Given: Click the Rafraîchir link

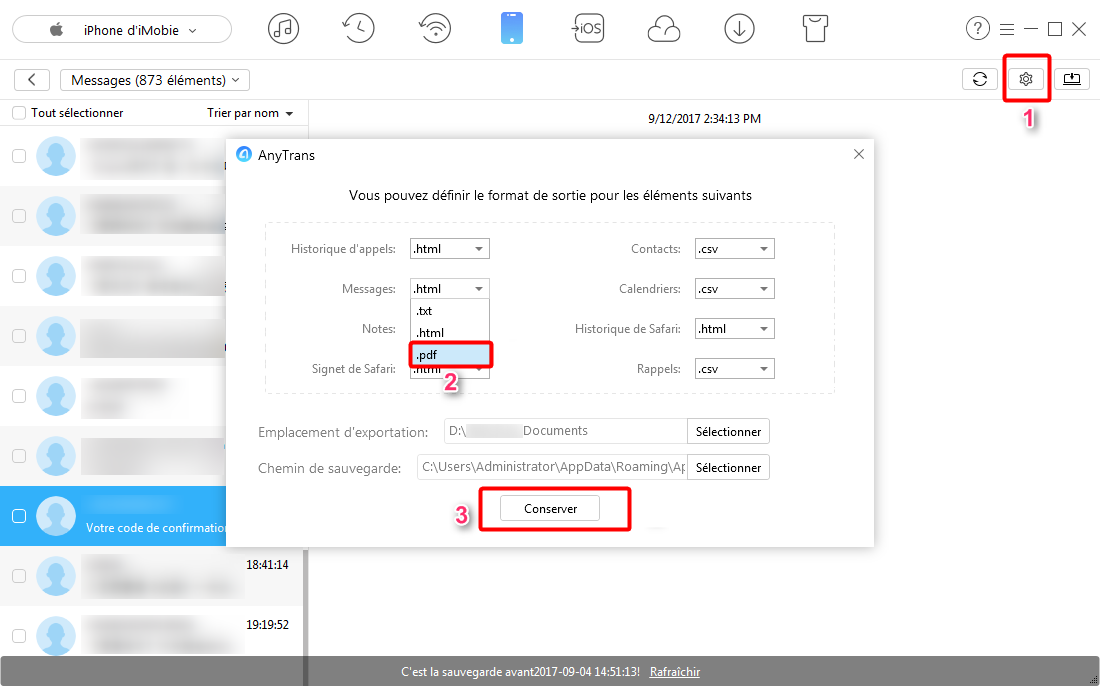Looking at the screenshot, I should pos(675,671).
